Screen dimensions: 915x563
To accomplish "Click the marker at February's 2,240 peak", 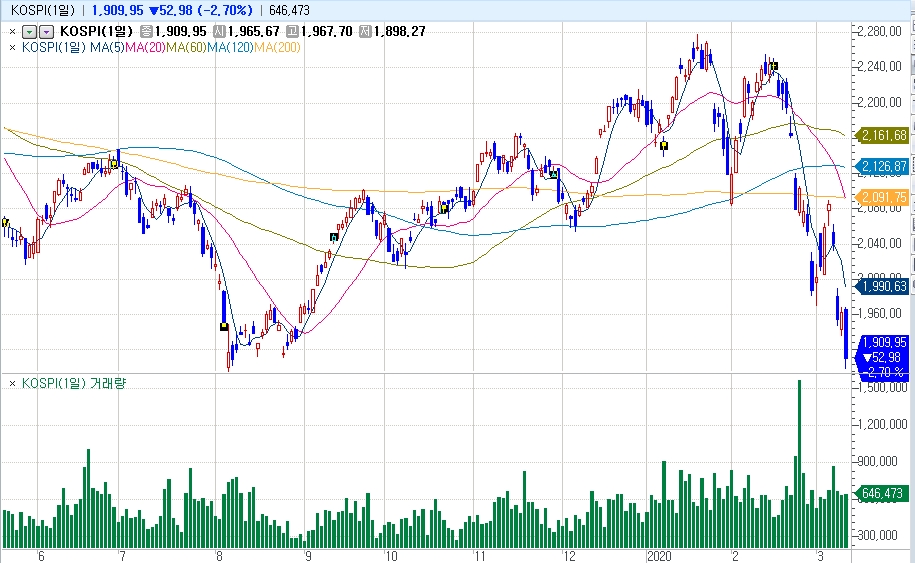I will click(x=773, y=67).
